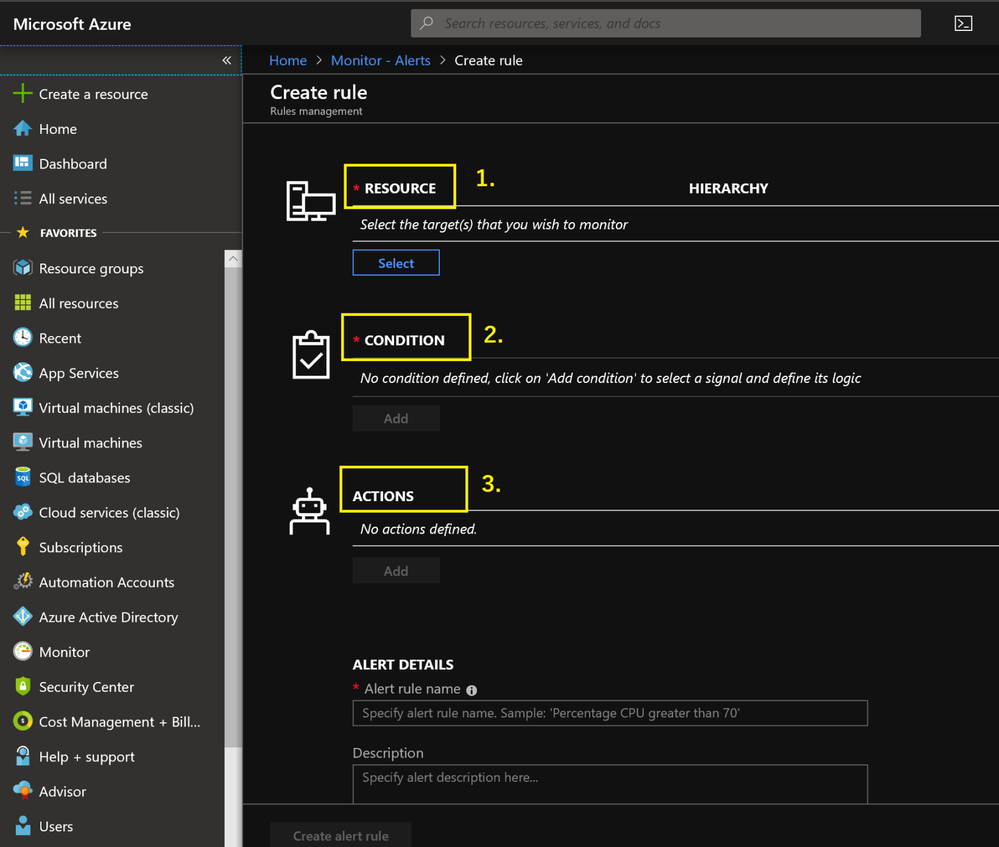Click the HIERARCHY column header

pyautogui.click(x=728, y=188)
